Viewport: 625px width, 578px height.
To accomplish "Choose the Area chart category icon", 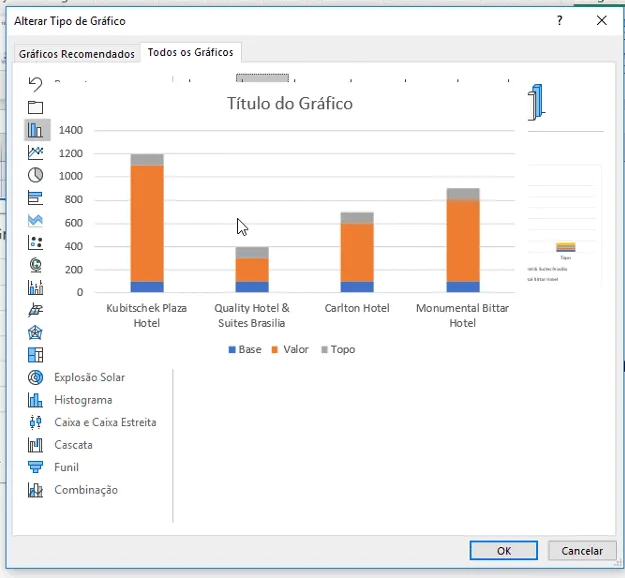I will pyautogui.click(x=35, y=220).
